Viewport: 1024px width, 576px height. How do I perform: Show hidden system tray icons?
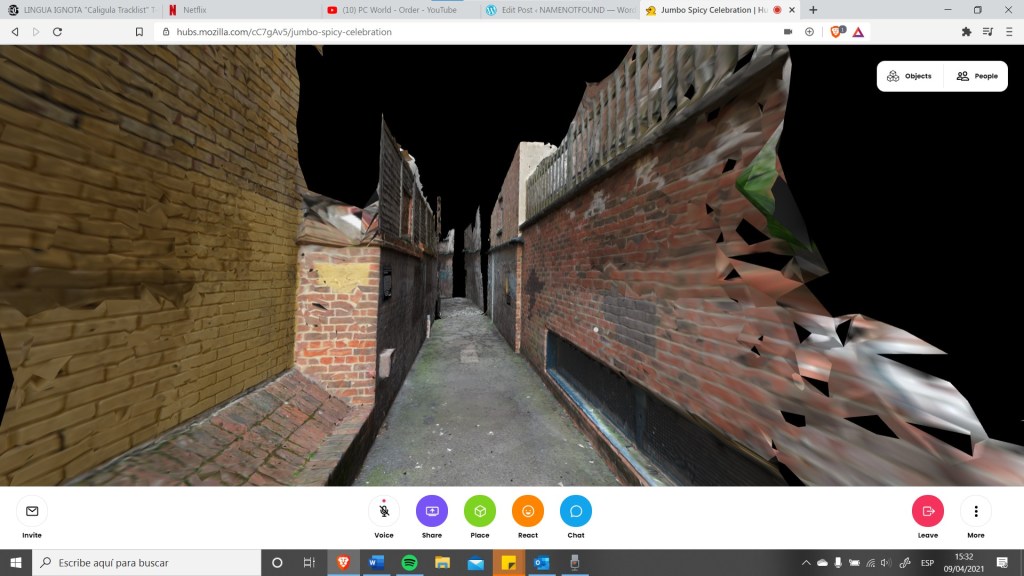[x=806, y=563]
